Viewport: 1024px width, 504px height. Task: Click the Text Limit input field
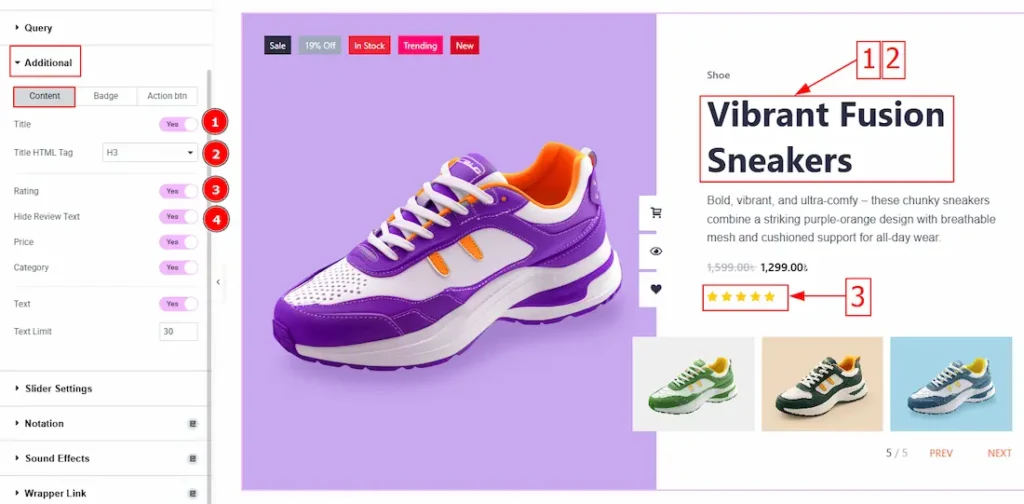click(x=178, y=332)
